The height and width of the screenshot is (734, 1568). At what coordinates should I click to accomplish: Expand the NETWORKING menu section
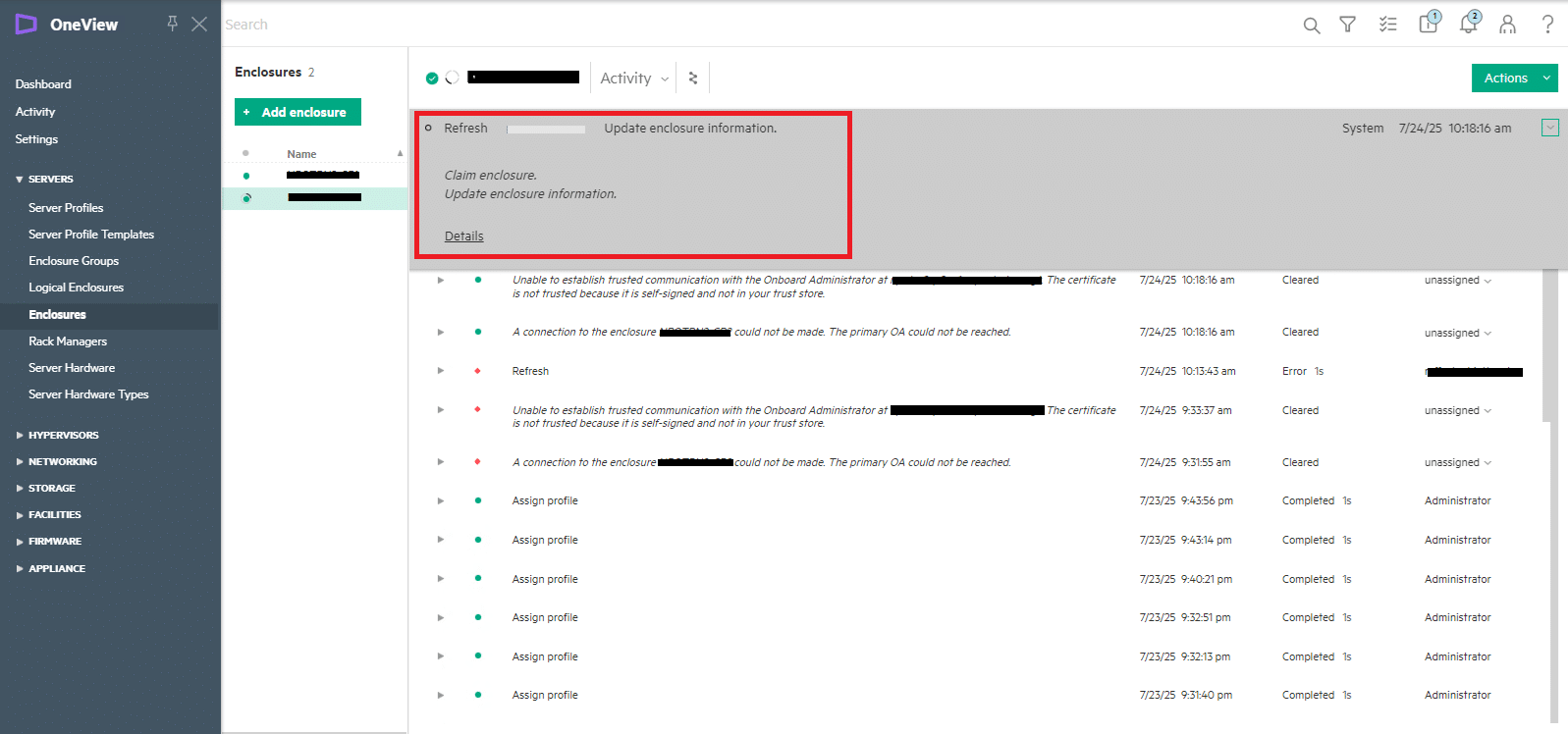tap(20, 461)
